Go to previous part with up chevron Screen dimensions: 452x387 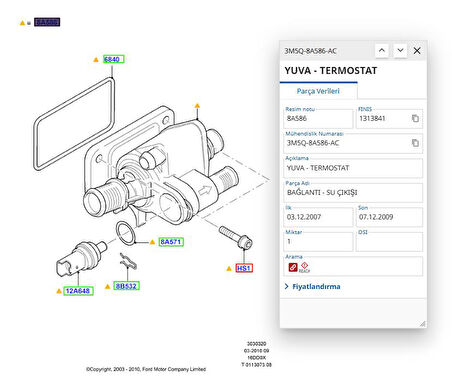(x=382, y=51)
